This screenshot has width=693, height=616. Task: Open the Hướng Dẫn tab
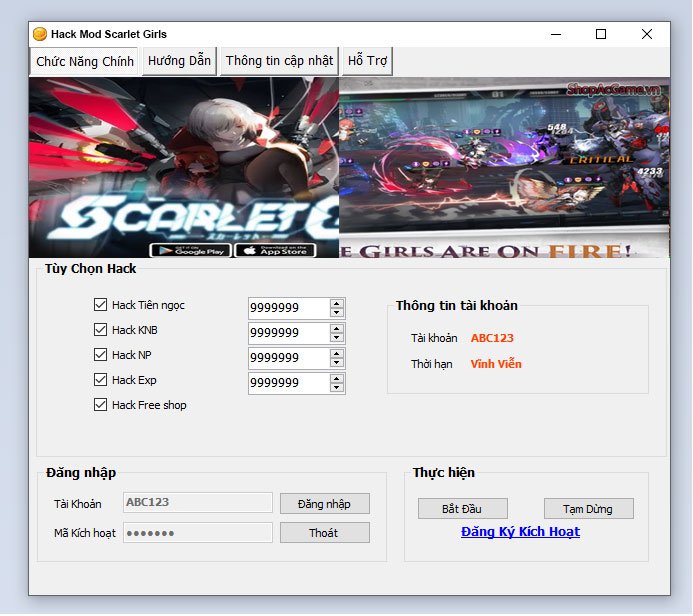click(179, 61)
